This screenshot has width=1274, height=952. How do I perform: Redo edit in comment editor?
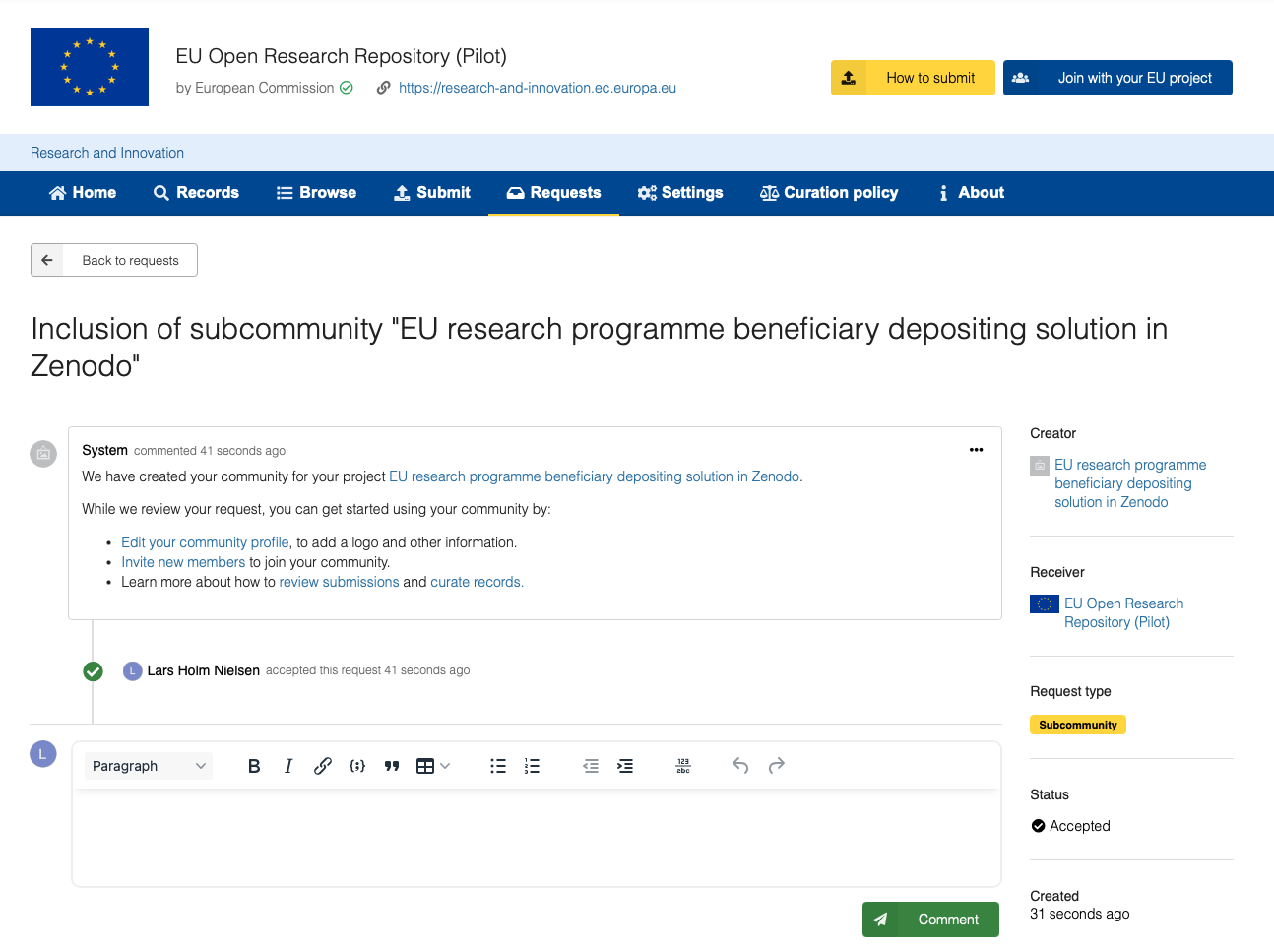(x=776, y=766)
